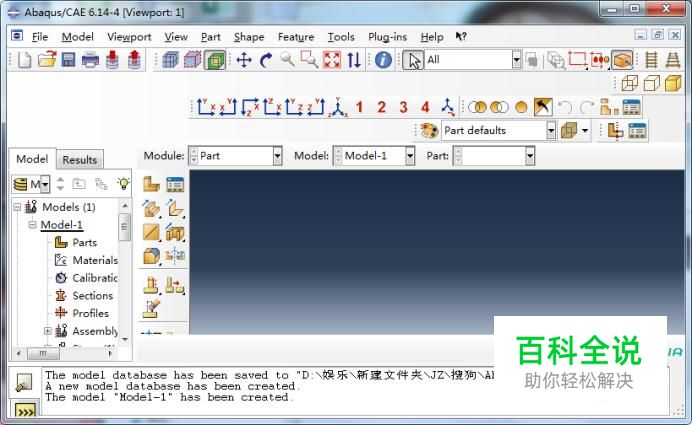Apply saved user view 1
This screenshot has height=425, width=692.
(x=359, y=107)
